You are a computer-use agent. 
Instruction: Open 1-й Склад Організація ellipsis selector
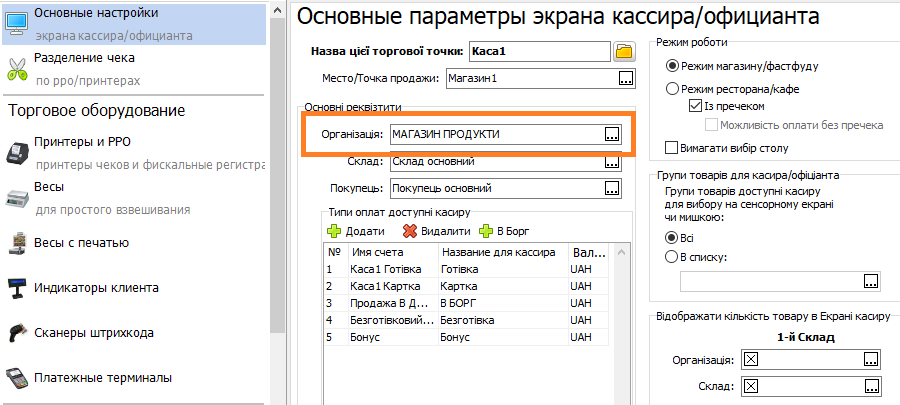point(871,360)
